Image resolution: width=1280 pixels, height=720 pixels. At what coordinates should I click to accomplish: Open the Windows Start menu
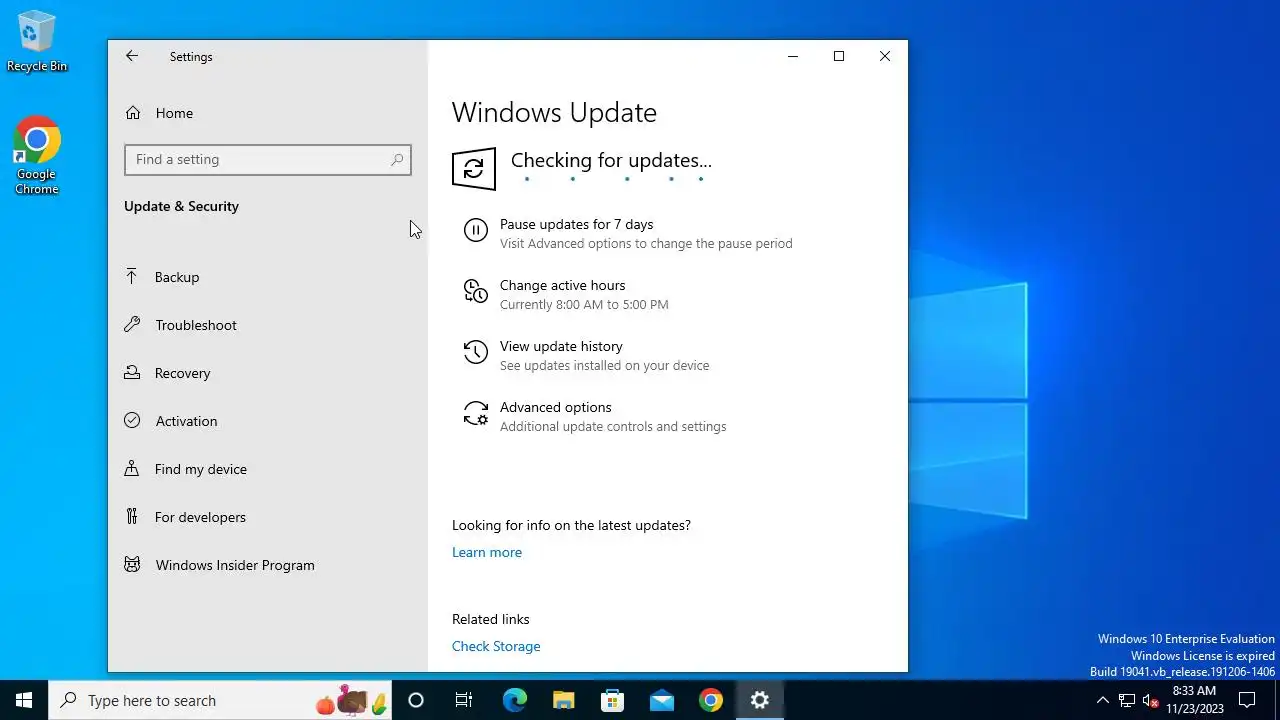[24, 700]
